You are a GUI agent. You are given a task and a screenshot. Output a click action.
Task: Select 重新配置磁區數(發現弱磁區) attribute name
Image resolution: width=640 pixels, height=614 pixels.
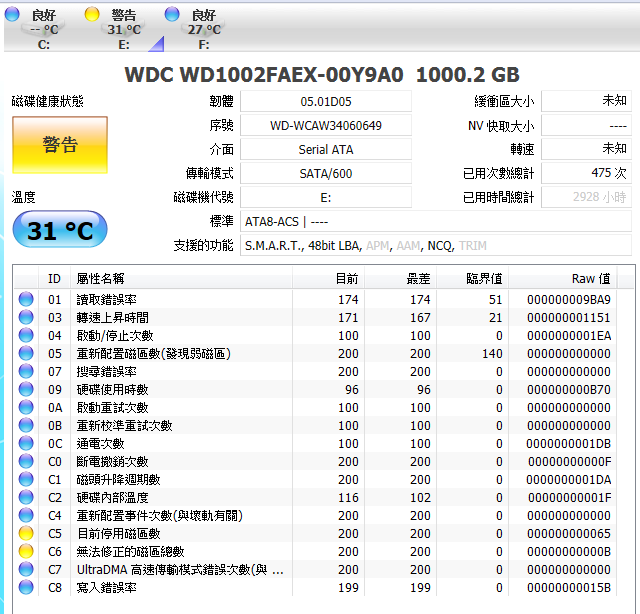click(x=154, y=353)
